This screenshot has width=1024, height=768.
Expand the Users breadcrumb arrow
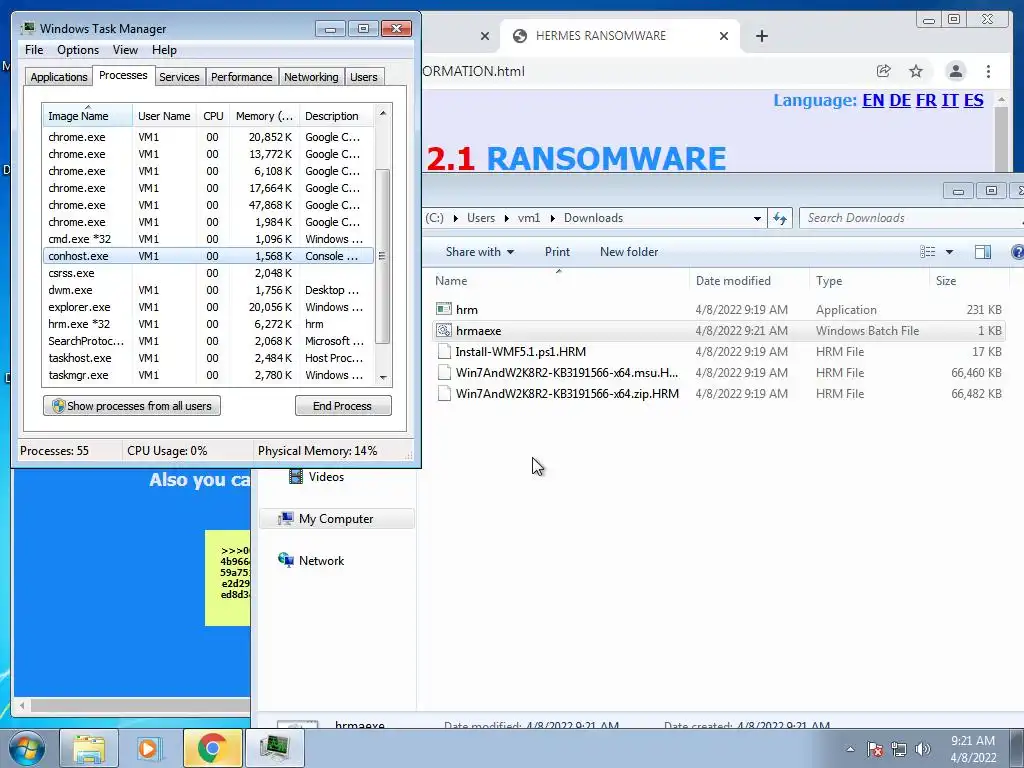507,218
